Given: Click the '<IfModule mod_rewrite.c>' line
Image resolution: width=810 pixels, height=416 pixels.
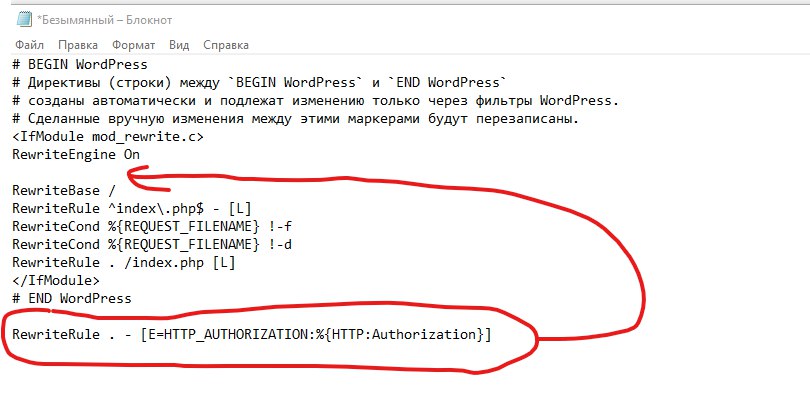Looking at the screenshot, I should tap(108, 137).
